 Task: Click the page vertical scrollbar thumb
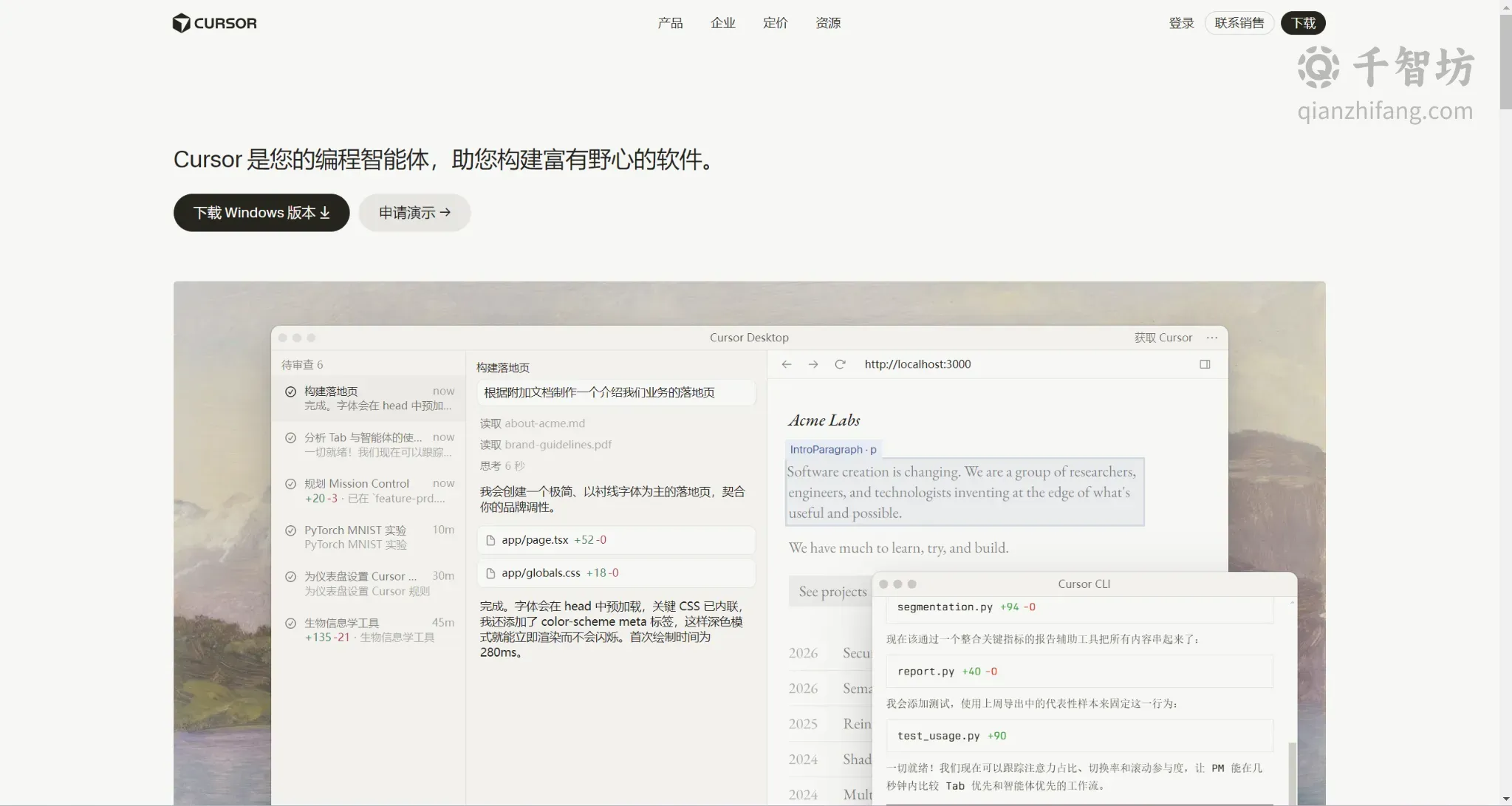(1505, 63)
